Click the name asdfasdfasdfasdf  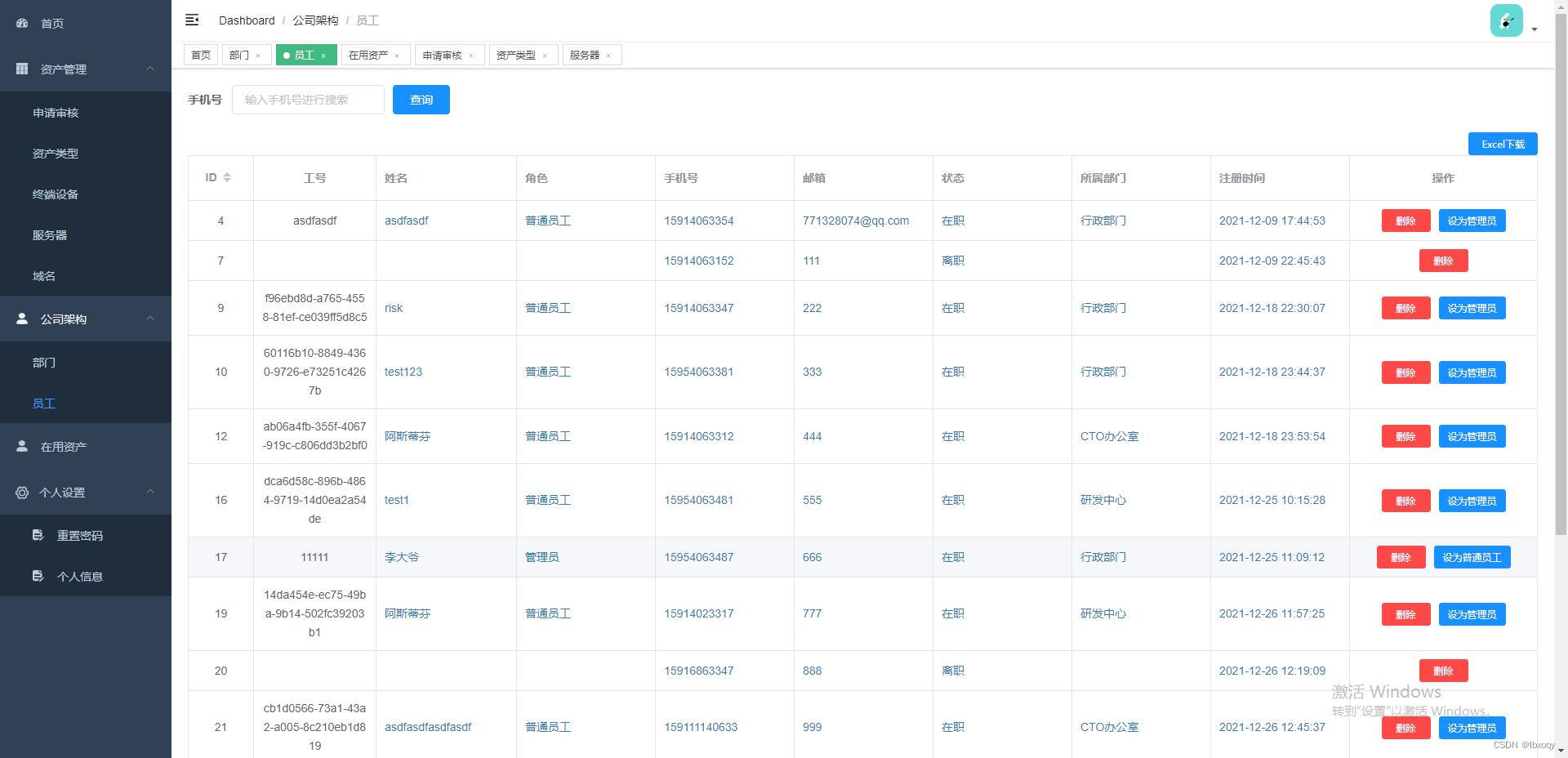point(428,727)
